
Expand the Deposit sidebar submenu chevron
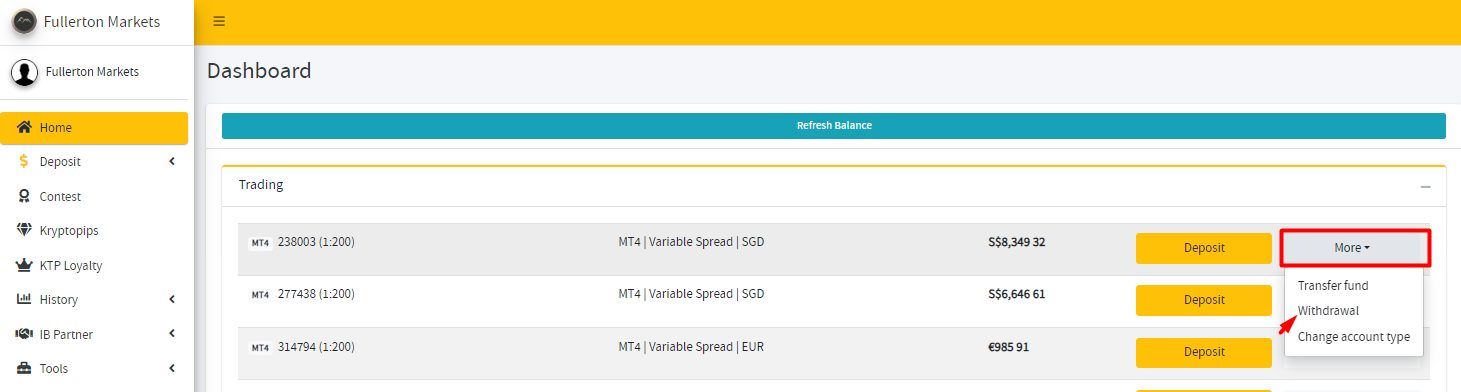pos(172,161)
